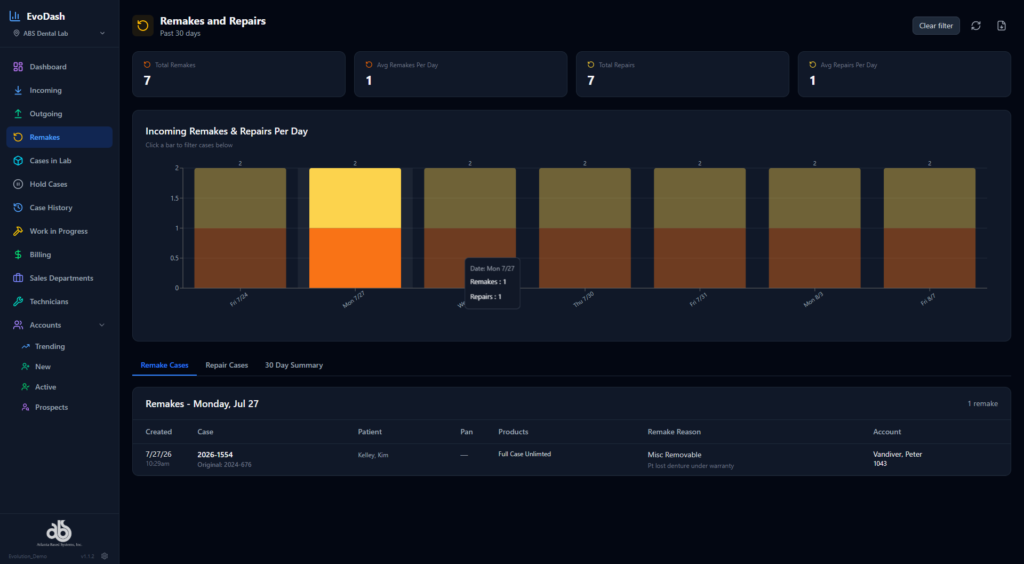Select the Cases in Lab cube icon

tap(18, 161)
